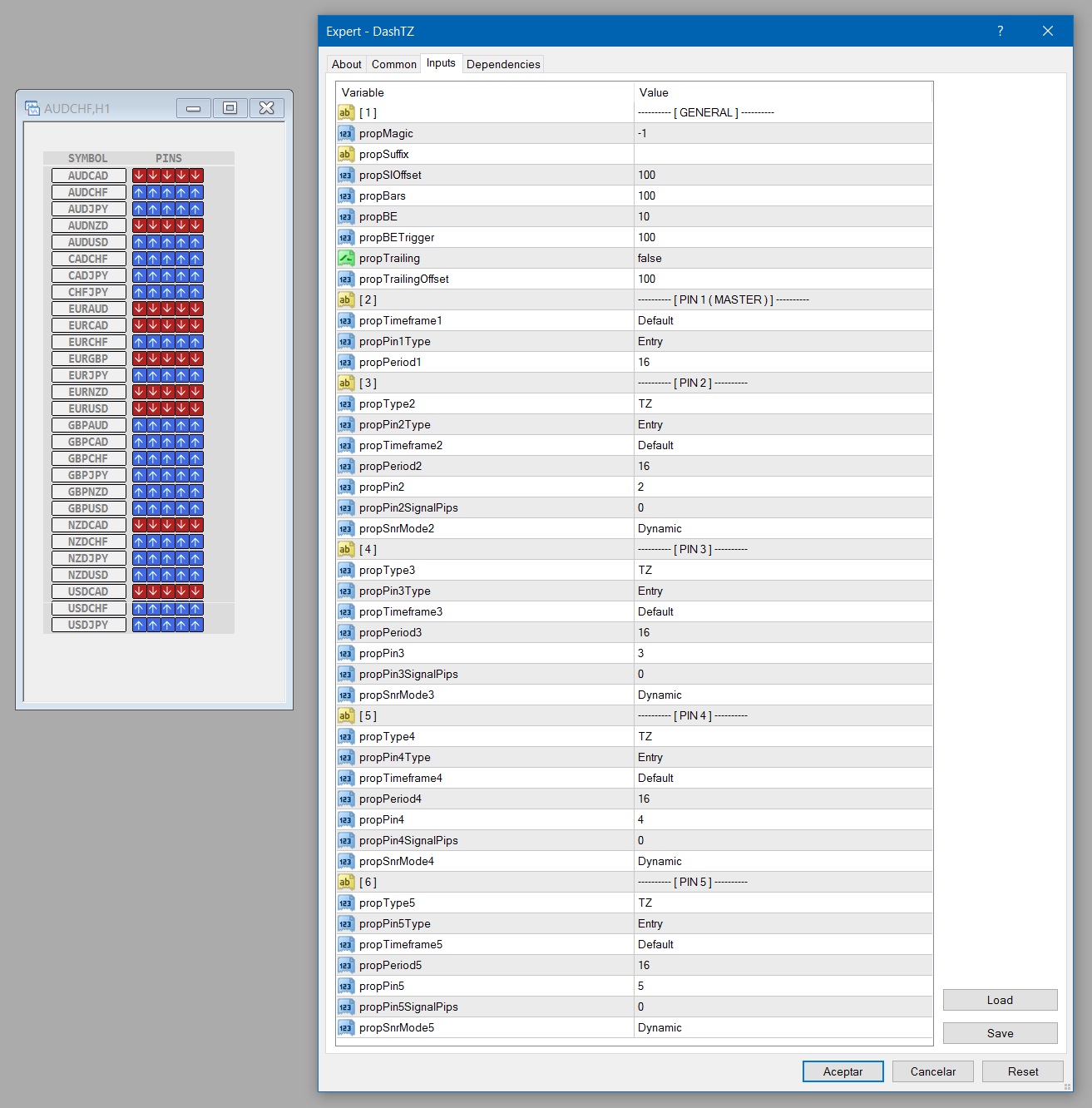The image size is (1092, 1108).
Task: Click the AUDCHF,H1 chart window icon
Action: 32,108
